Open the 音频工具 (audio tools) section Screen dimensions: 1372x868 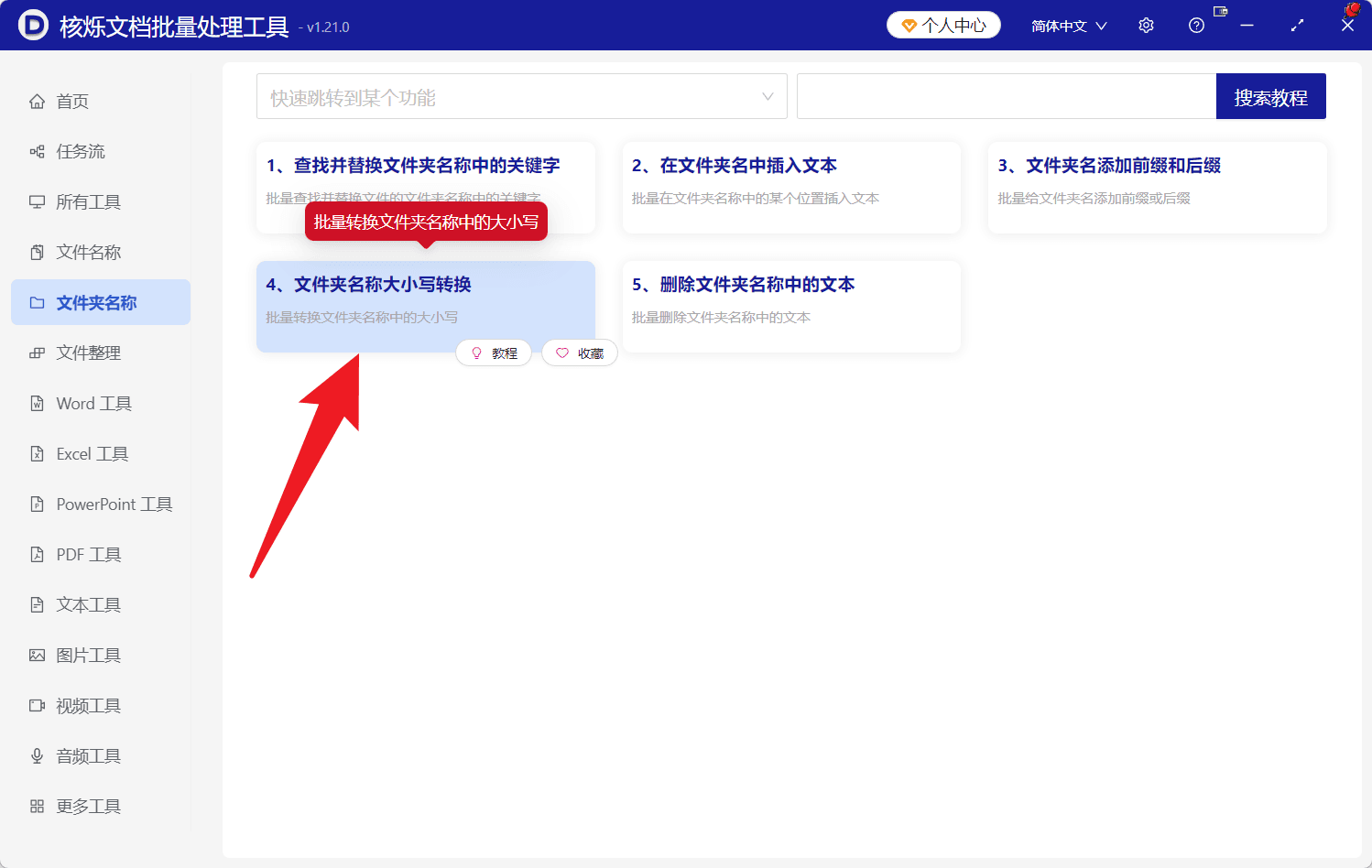click(89, 755)
